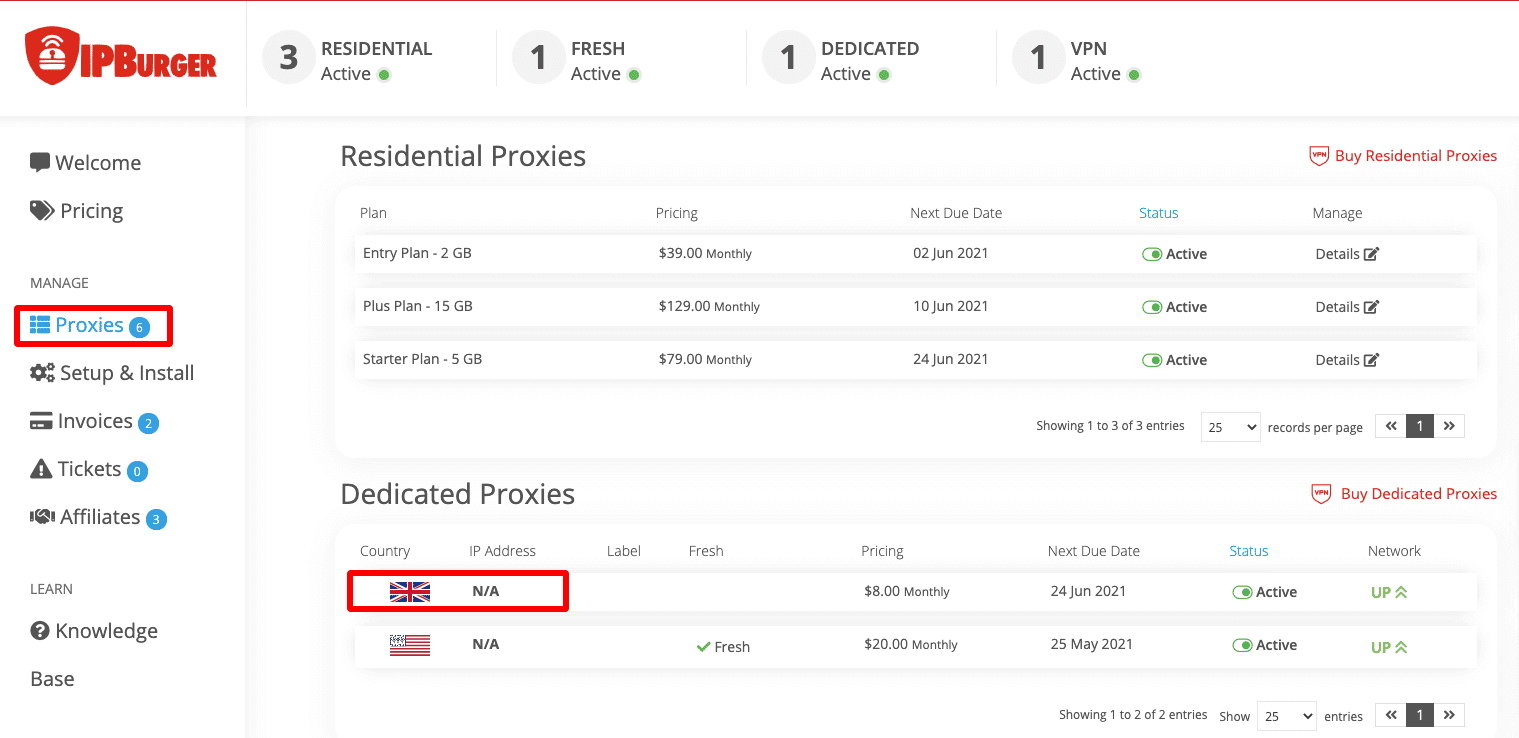The width and height of the screenshot is (1519, 738).
Task: Click Buy Residential Proxies link
Action: coord(1415,156)
